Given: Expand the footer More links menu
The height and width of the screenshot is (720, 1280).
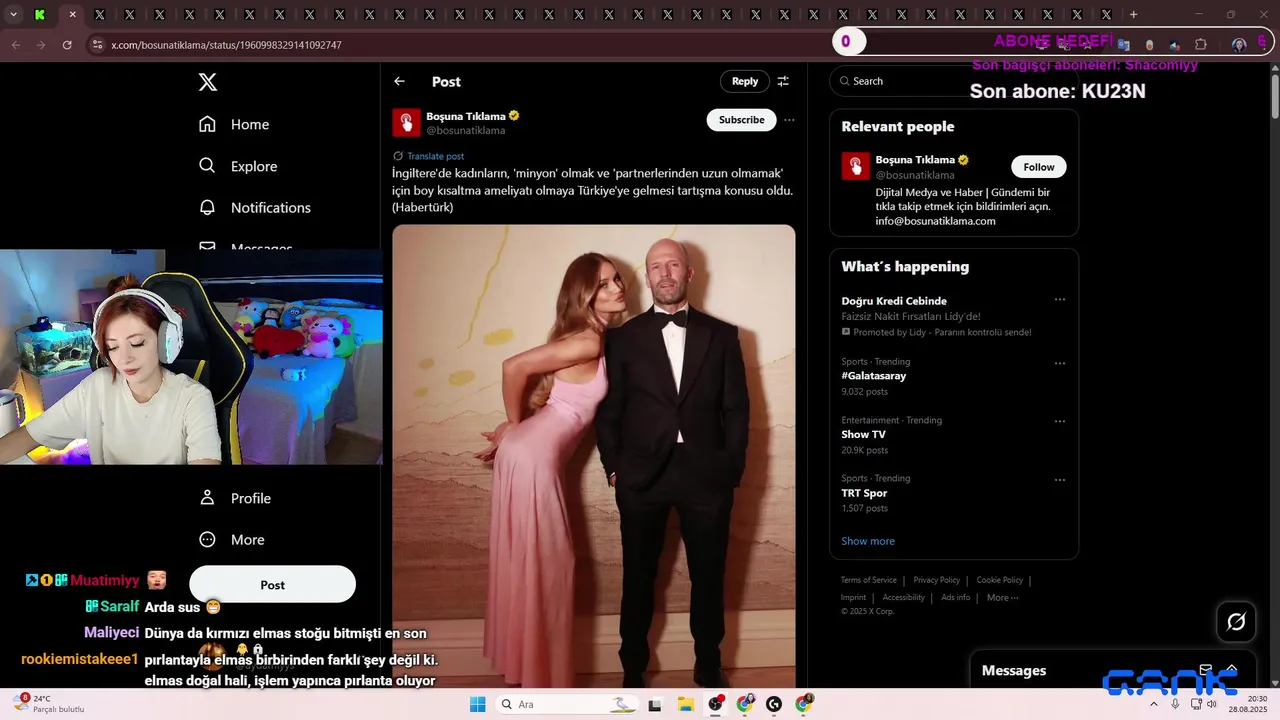Looking at the screenshot, I should tap(1002, 598).
